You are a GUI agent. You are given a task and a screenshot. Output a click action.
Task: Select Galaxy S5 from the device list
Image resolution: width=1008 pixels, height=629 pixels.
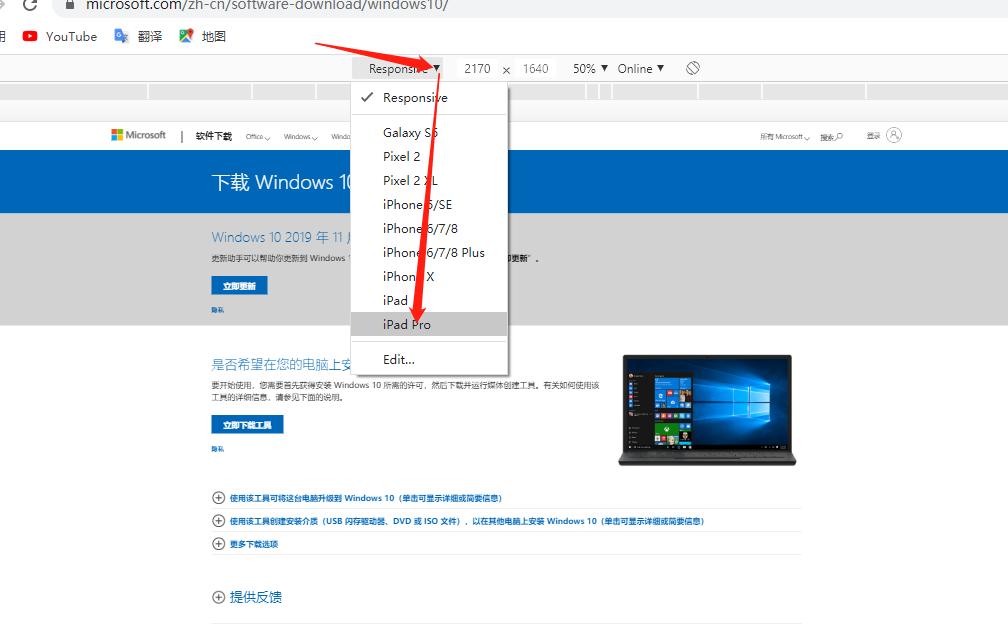click(412, 132)
